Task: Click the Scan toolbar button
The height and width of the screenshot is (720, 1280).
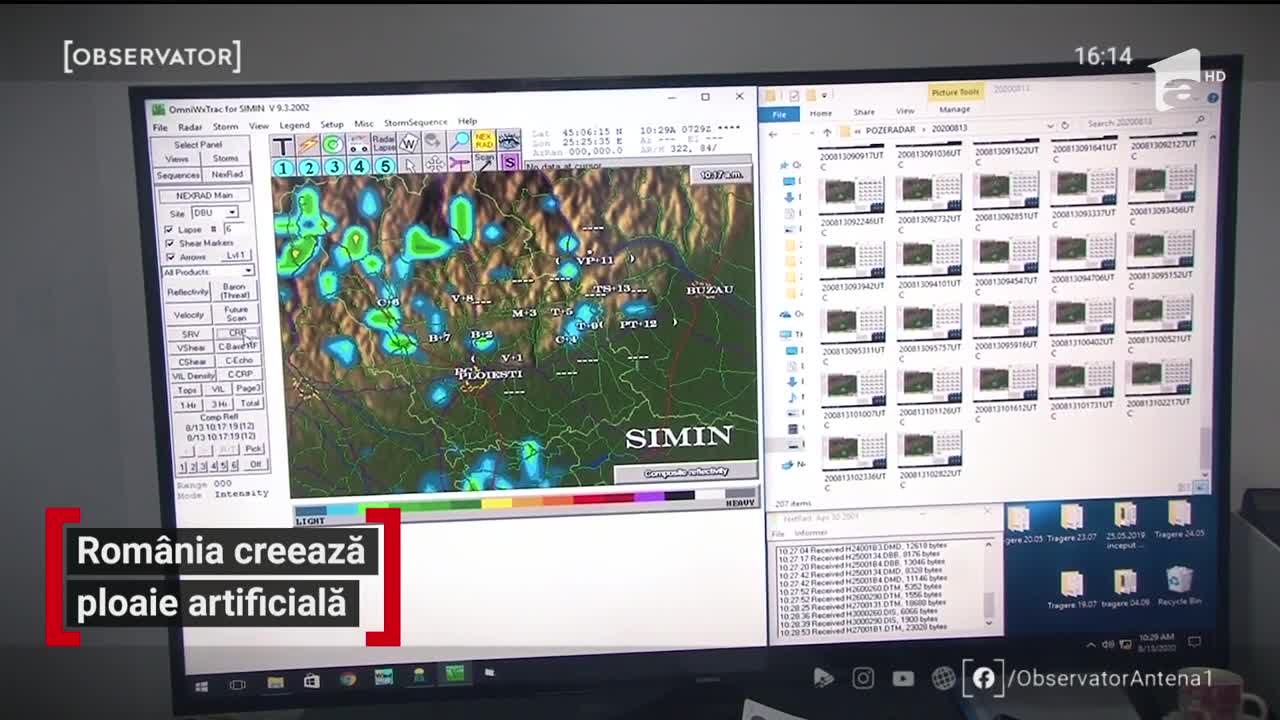Action: coord(484,163)
